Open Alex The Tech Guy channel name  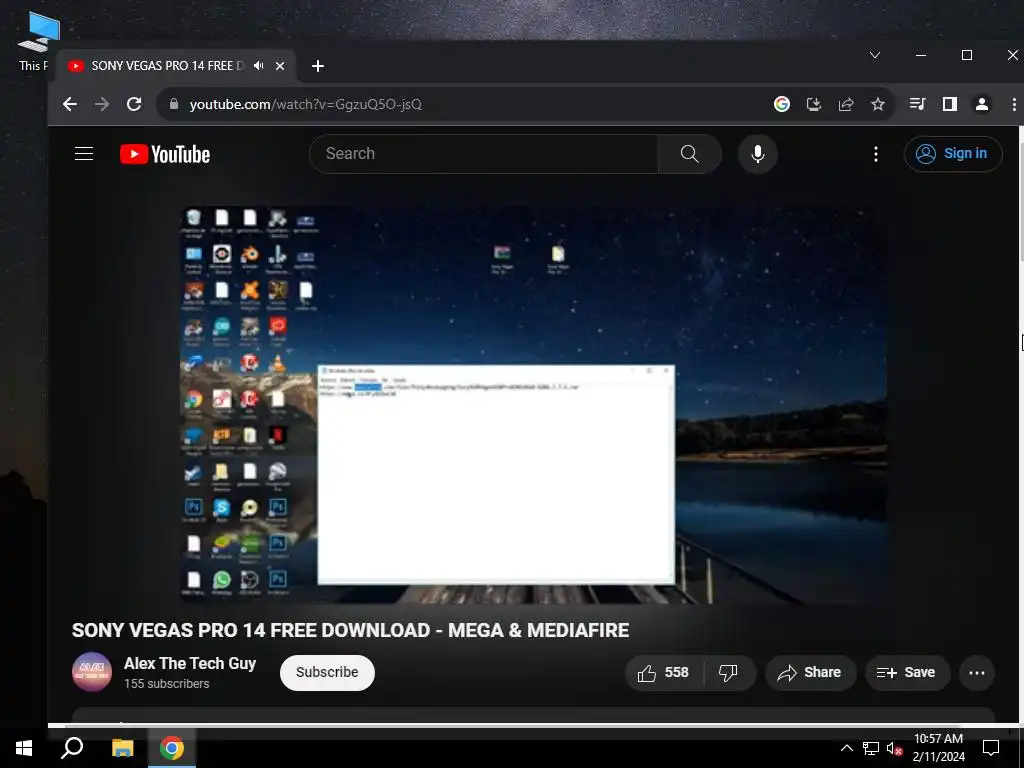click(x=190, y=664)
